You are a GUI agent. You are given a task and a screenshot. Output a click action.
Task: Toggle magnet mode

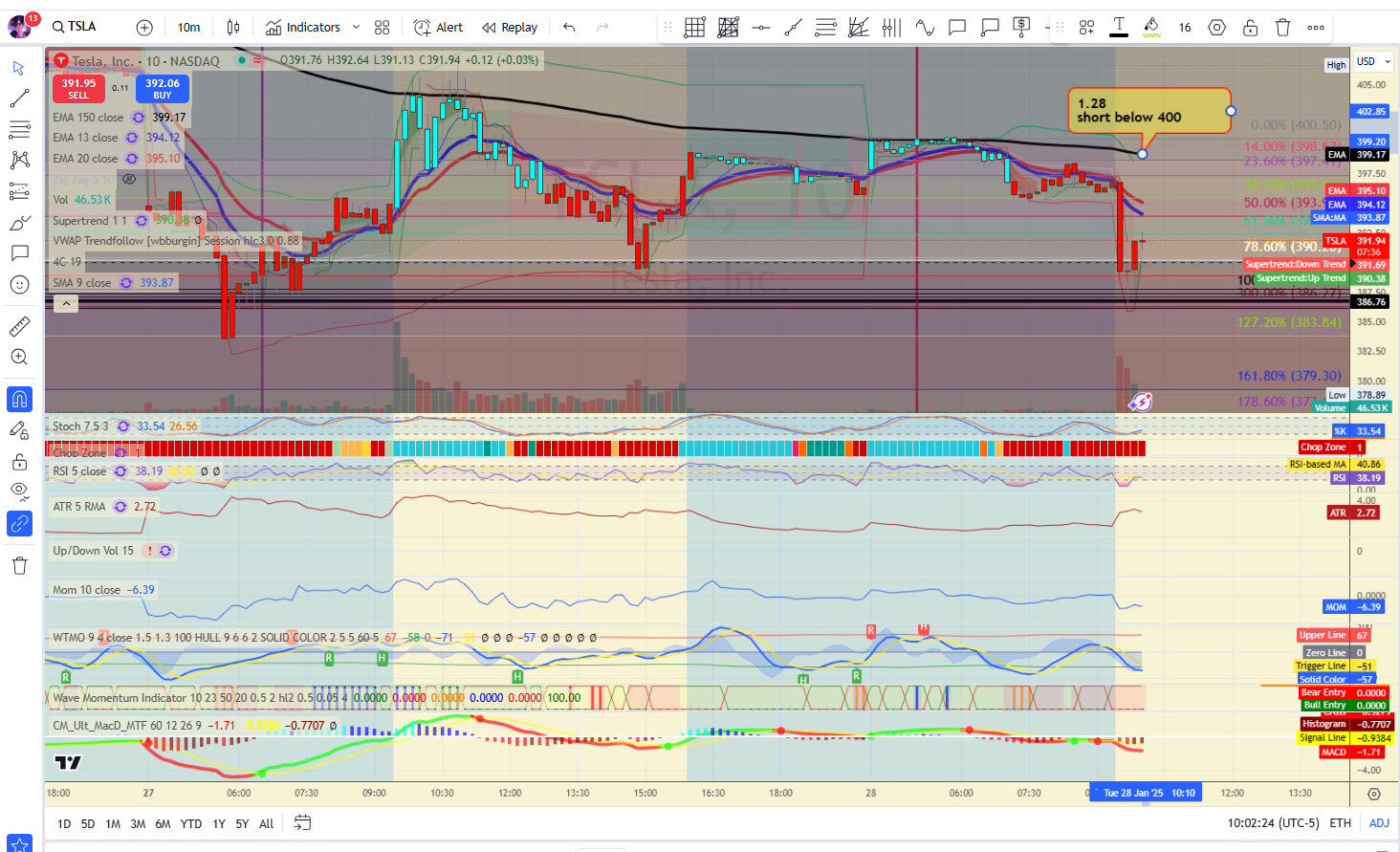point(19,399)
